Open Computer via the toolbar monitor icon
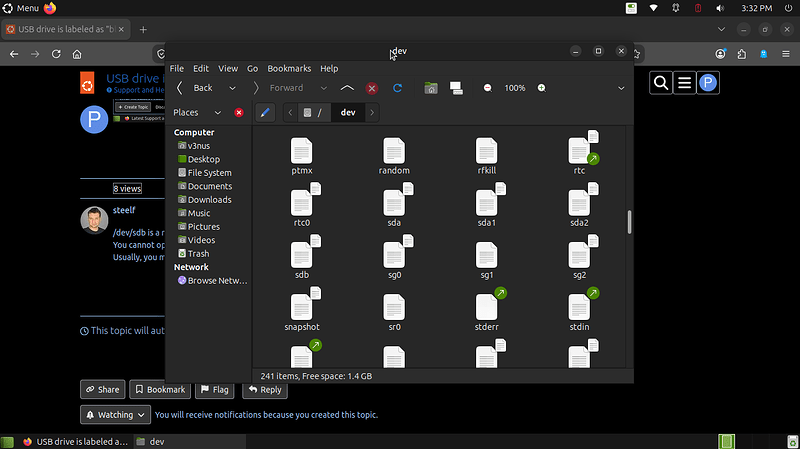Image resolution: width=800 pixels, height=449 pixels. pyautogui.click(x=456, y=88)
